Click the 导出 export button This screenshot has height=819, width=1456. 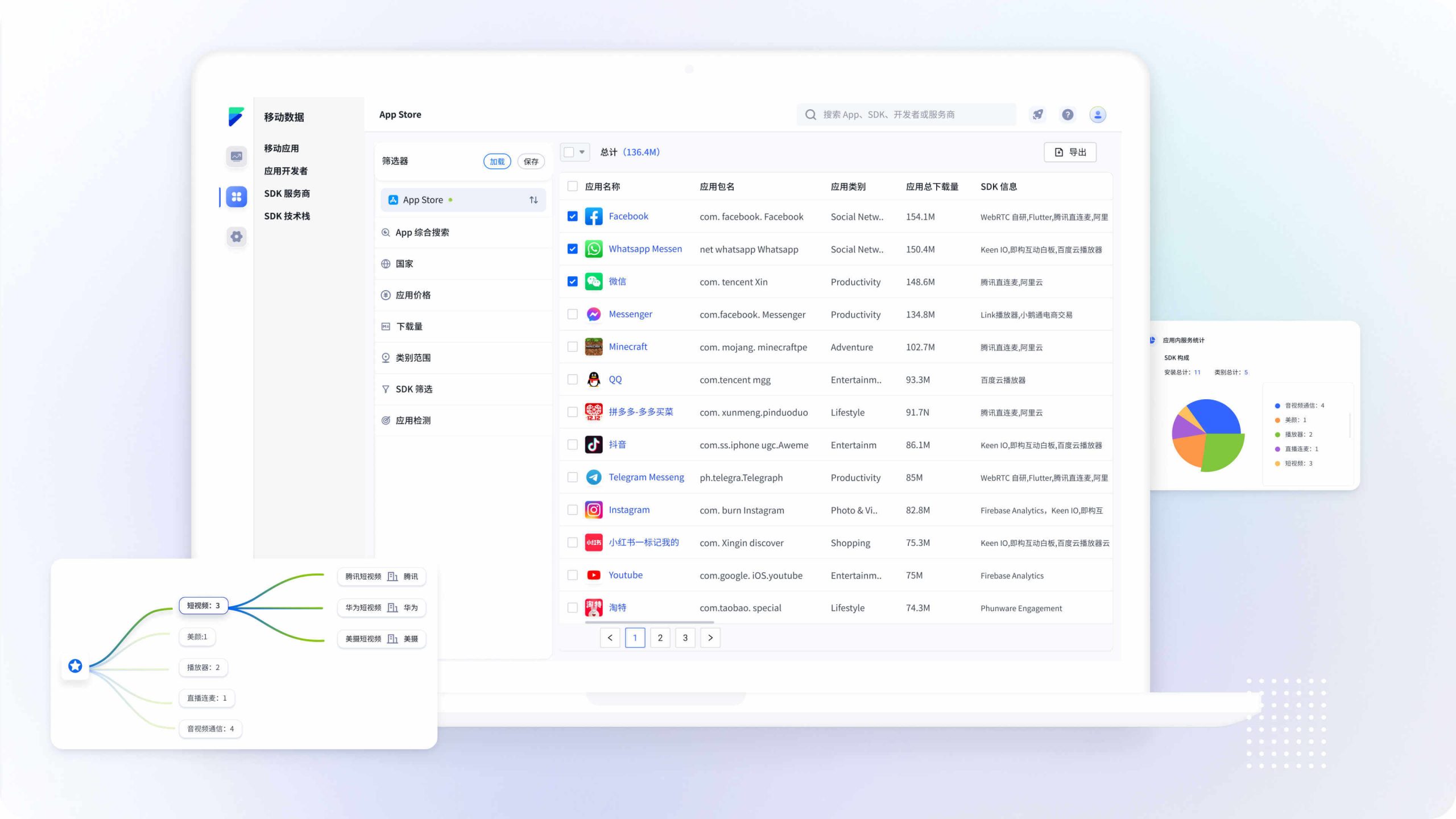pyautogui.click(x=1070, y=152)
